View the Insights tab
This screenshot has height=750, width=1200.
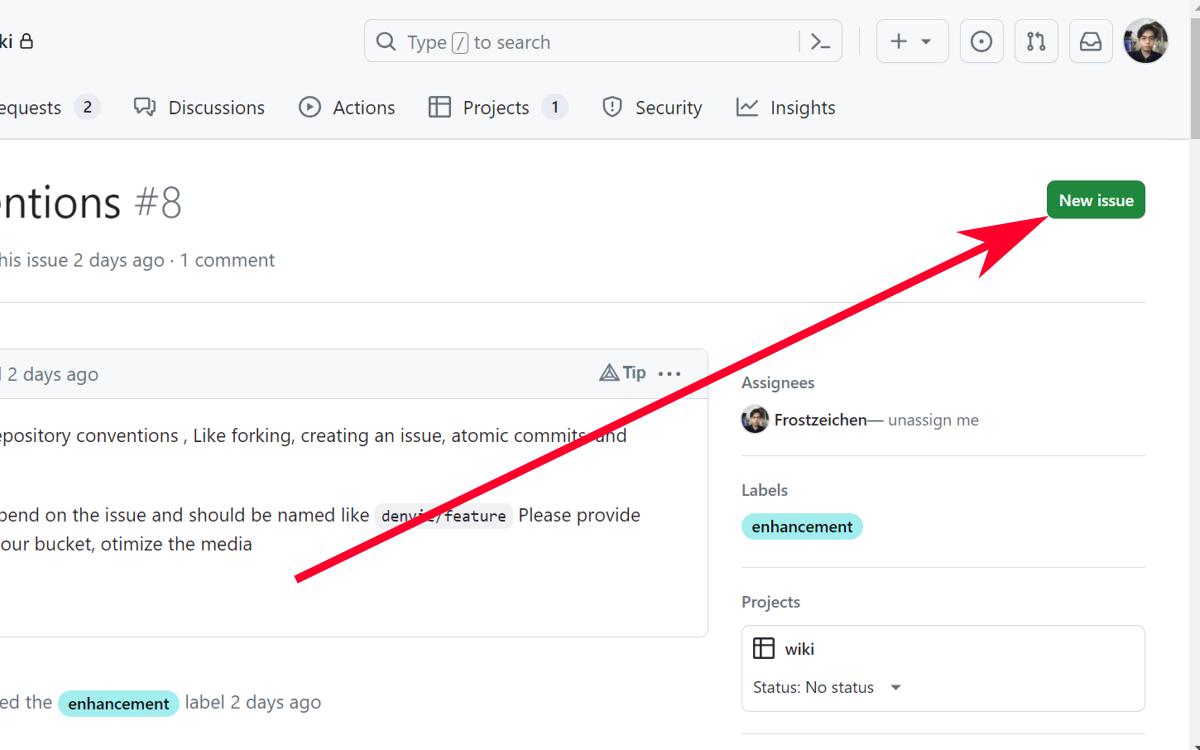[786, 108]
